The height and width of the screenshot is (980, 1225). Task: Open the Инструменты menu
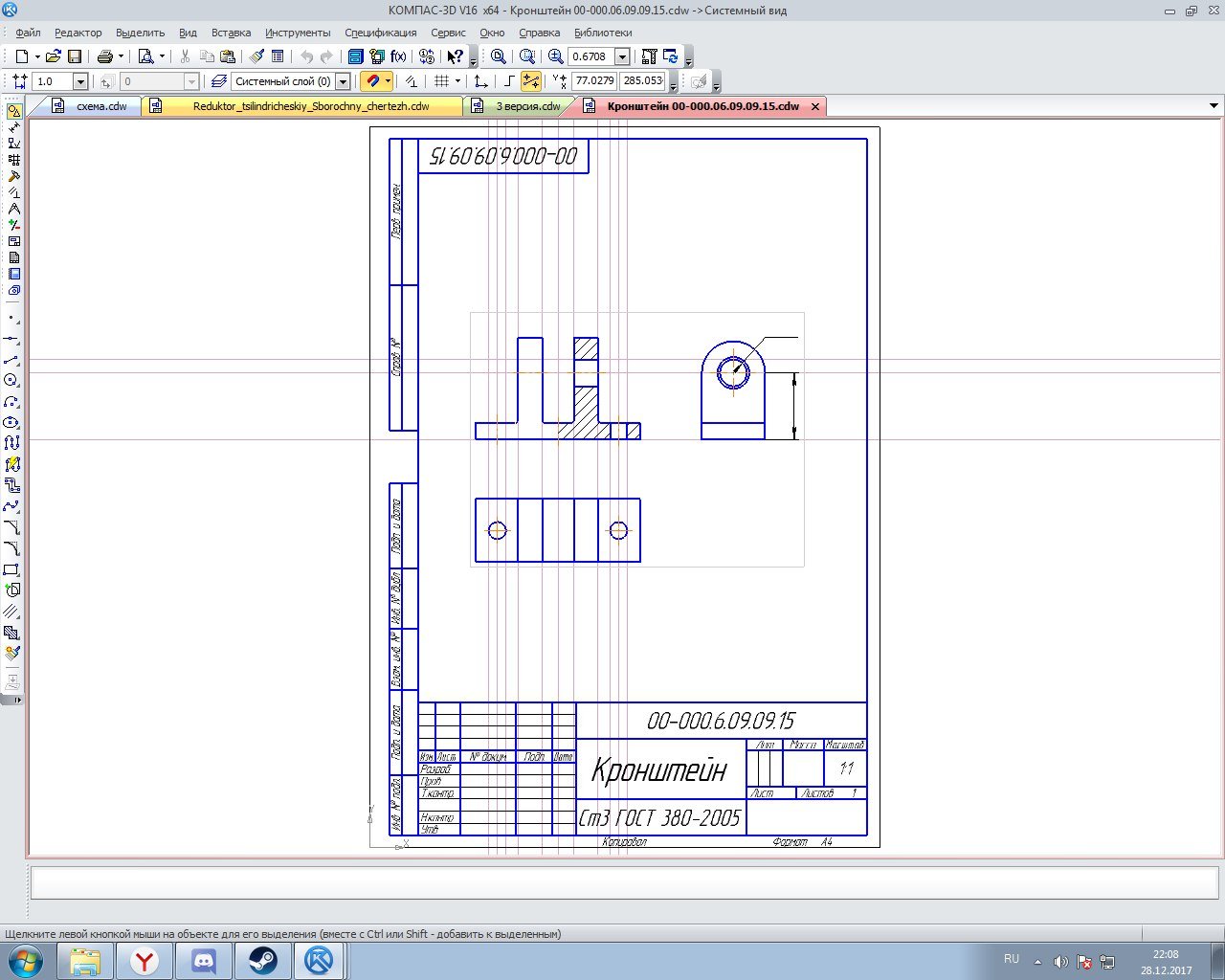click(x=298, y=33)
